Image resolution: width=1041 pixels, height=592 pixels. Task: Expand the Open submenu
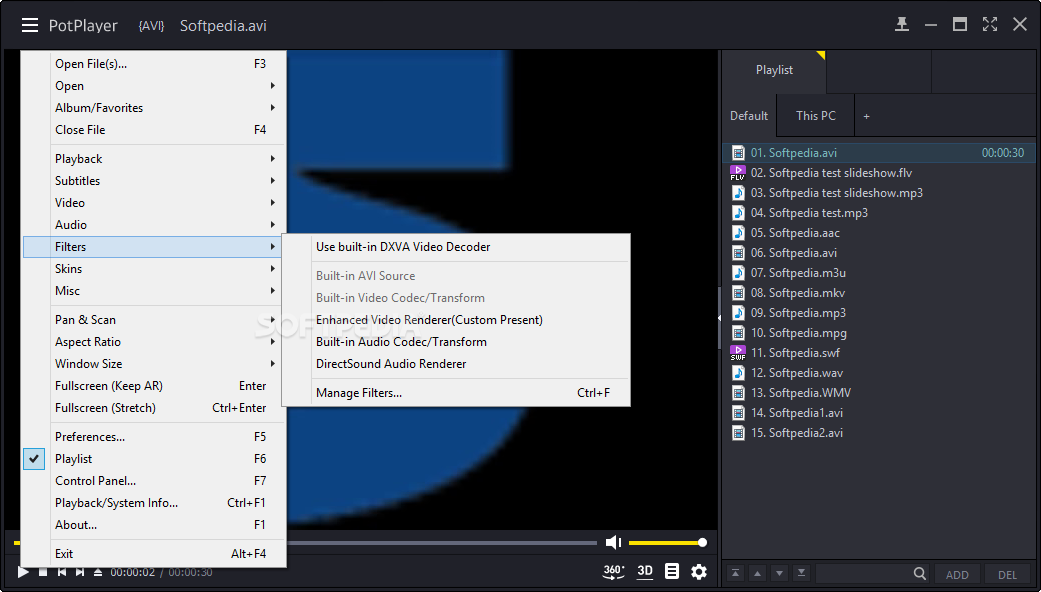[x=154, y=86]
